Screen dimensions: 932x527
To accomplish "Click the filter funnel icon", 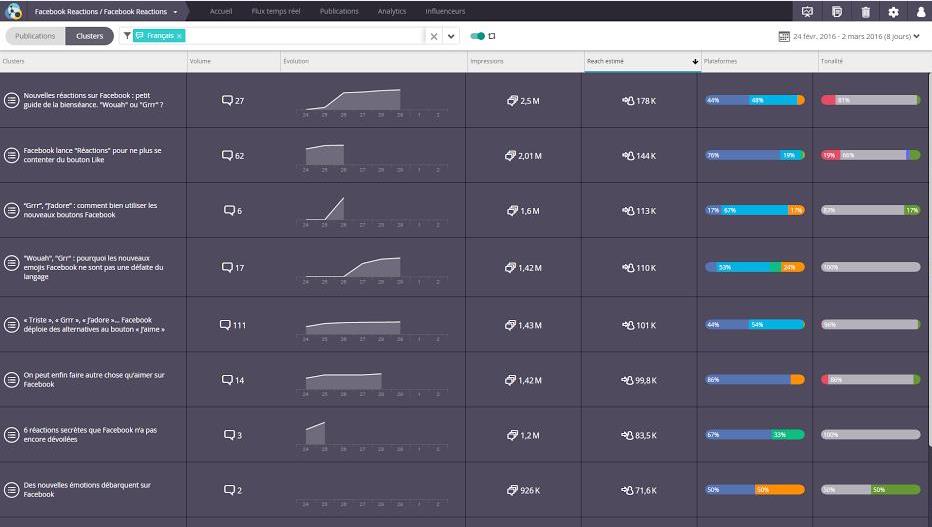I will [x=126, y=36].
